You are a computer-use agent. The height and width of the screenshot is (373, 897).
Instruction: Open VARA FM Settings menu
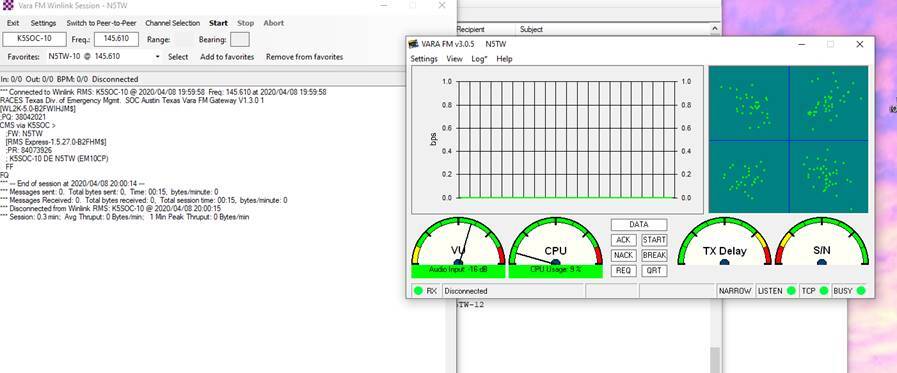point(424,59)
